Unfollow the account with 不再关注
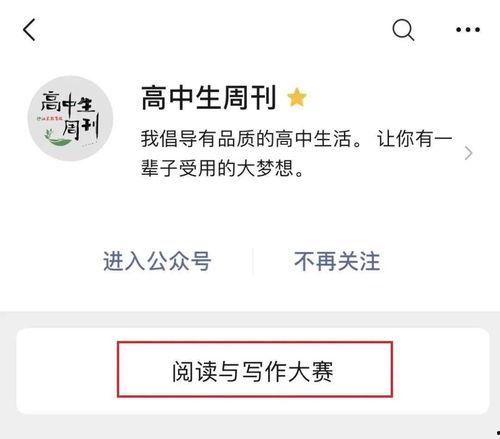Image resolution: width=500 pixels, height=439 pixels. [x=337, y=261]
